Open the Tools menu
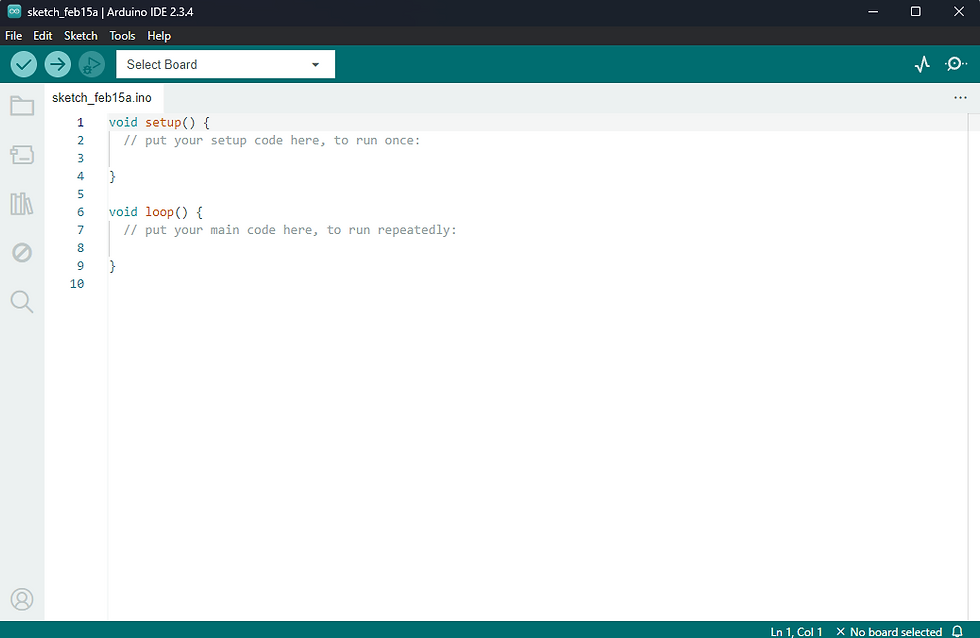Screen dimensions: 980x638 [122, 36]
